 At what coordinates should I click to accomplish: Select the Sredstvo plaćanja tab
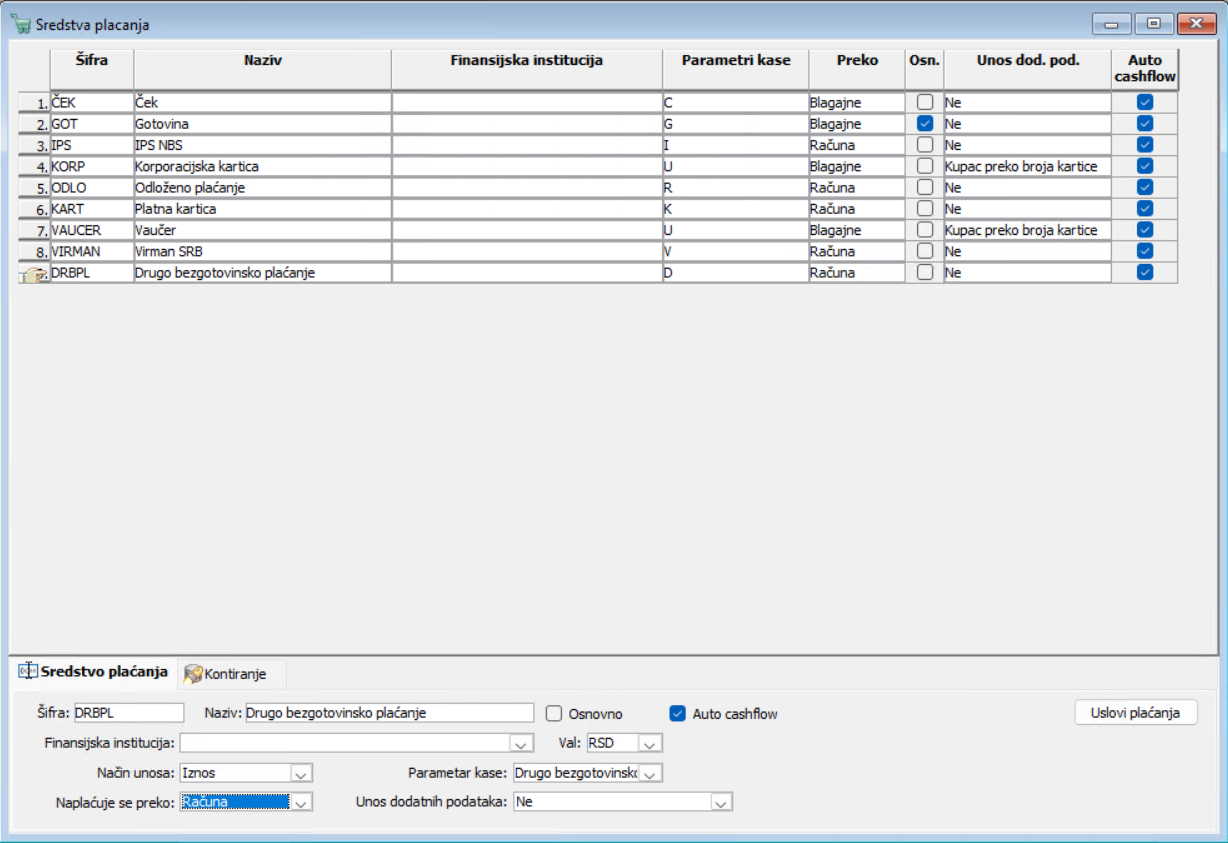[93, 672]
